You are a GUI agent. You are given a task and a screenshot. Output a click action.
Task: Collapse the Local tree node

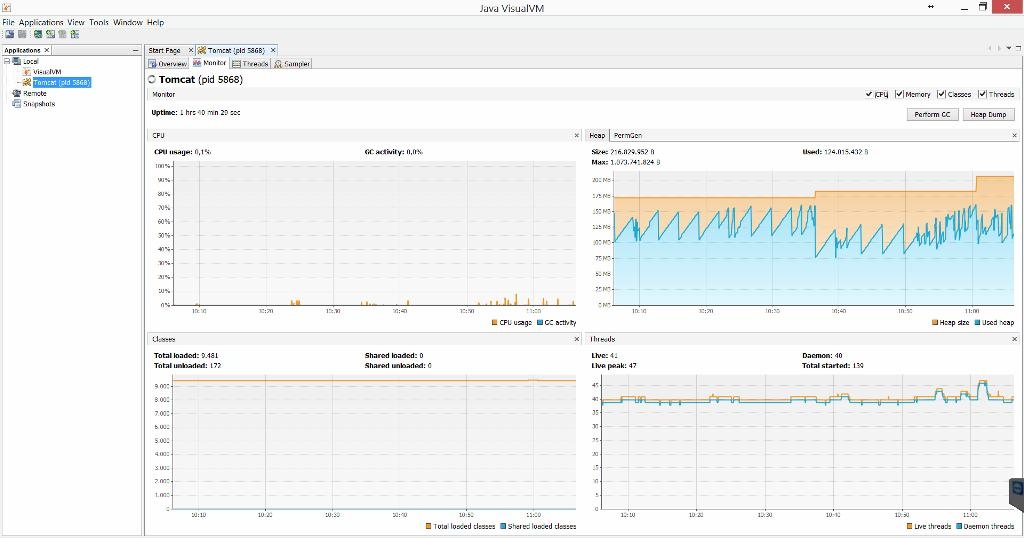pyautogui.click(x=6, y=61)
